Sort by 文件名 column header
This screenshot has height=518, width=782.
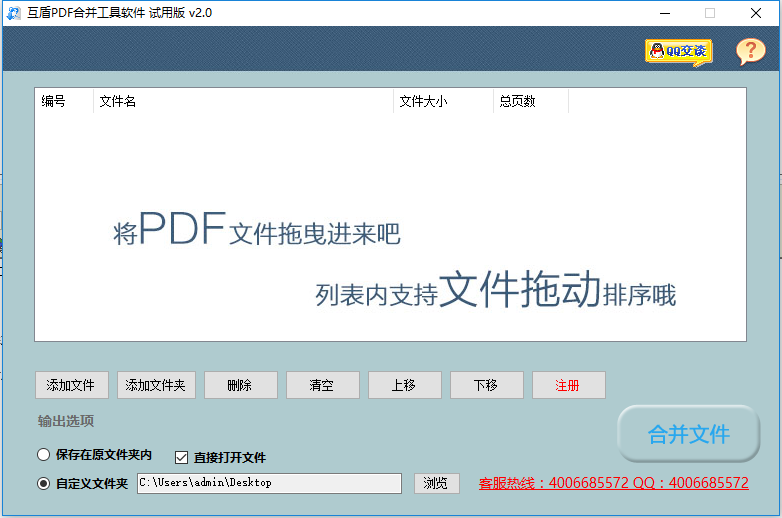tap(243, 101)
